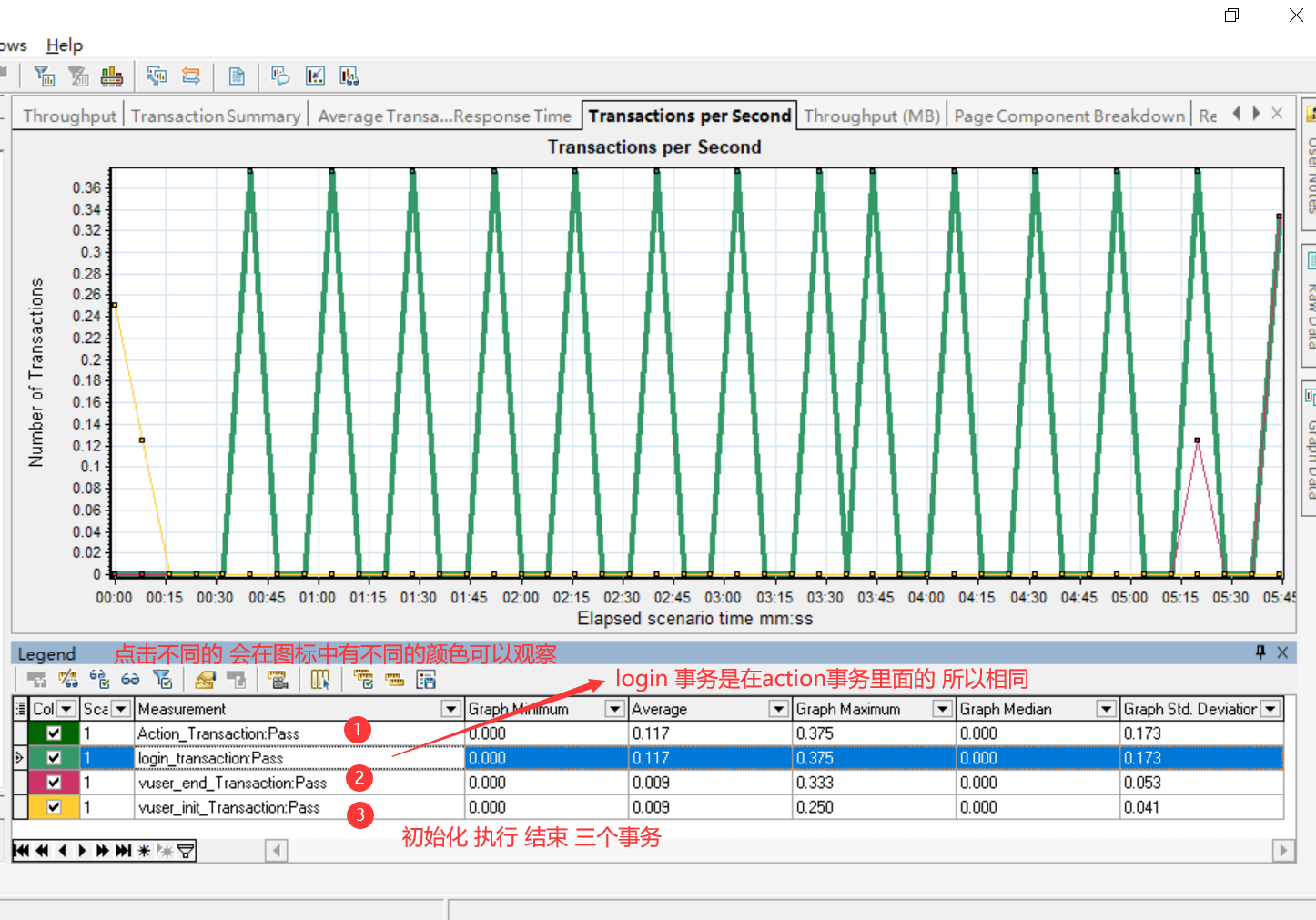Click the Legend column chooser icon
1316x920 pixels.
point(320,680)
